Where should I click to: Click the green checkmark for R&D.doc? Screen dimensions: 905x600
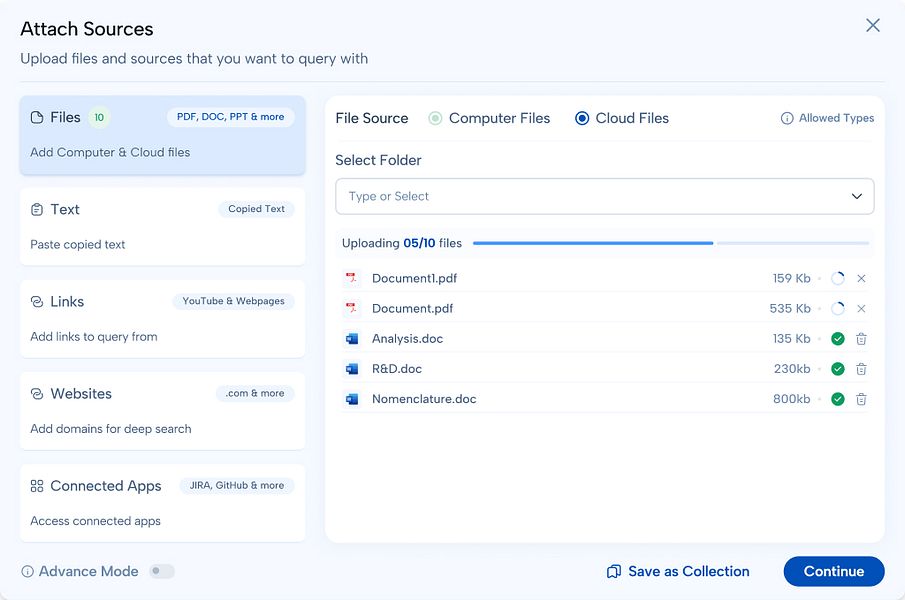coord(837,369)
